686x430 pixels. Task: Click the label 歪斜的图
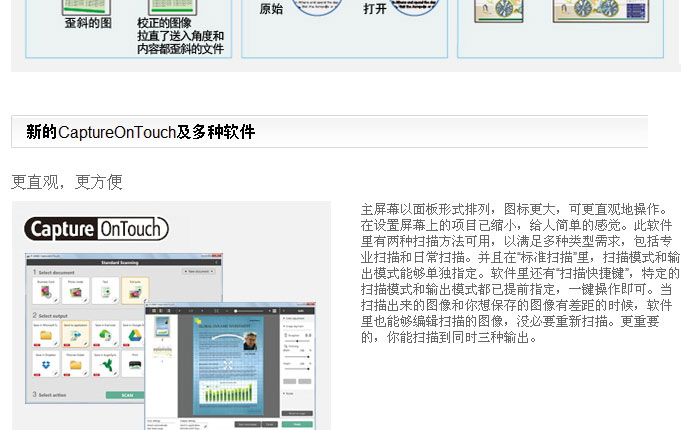88,23
